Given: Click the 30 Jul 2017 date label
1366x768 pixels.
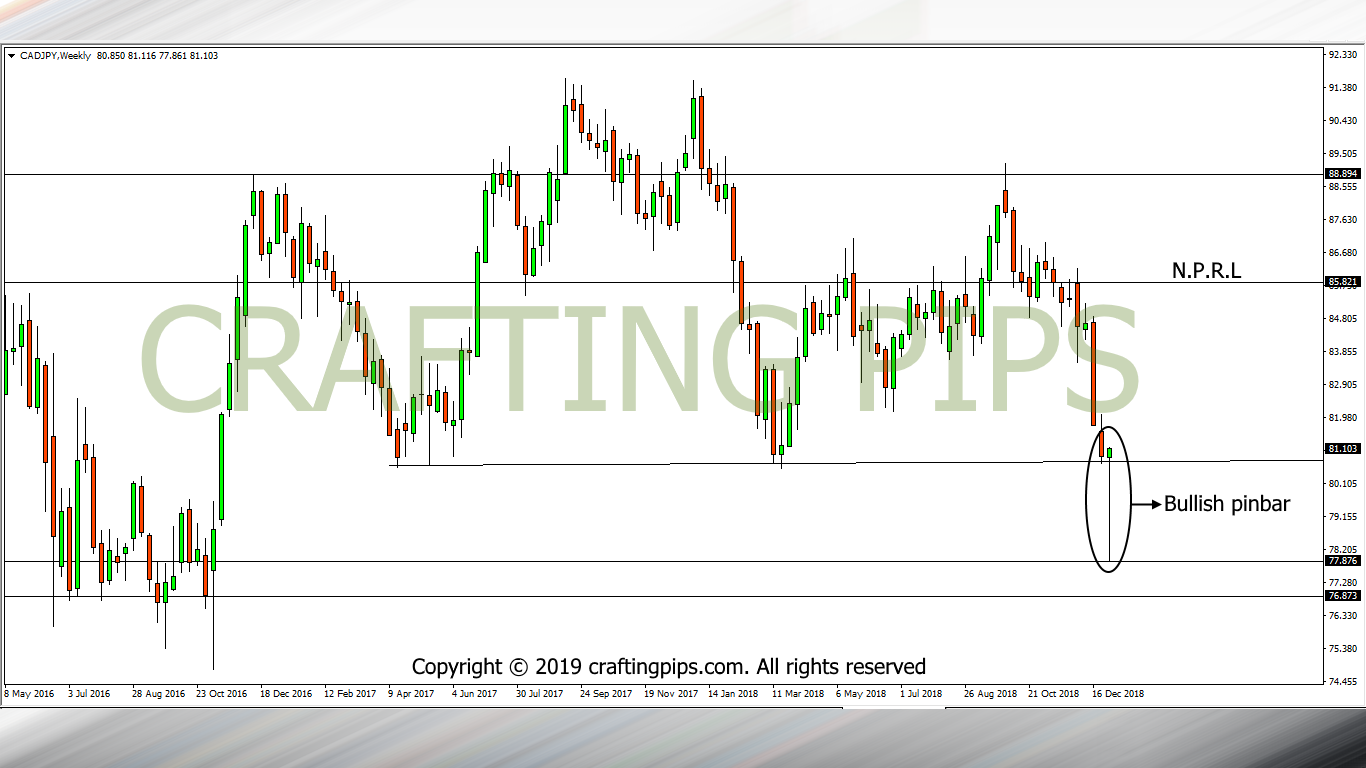Looking at the screenshot, I should click(x=540, y=693).
